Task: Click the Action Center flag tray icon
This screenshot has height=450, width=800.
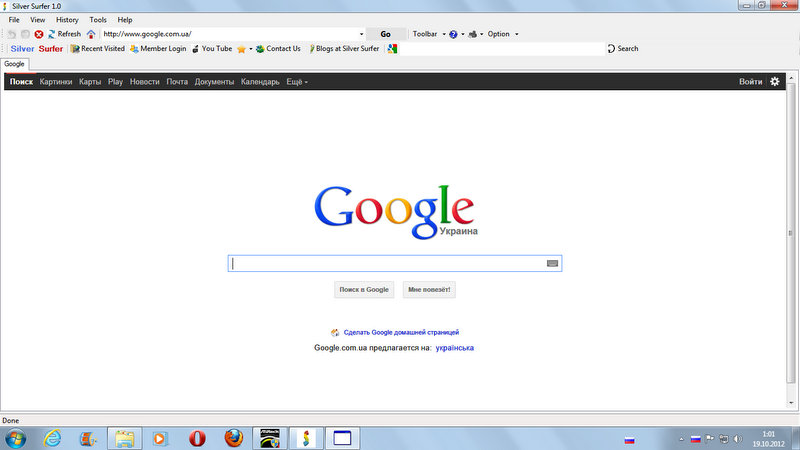Action: [x=710, y=439]
